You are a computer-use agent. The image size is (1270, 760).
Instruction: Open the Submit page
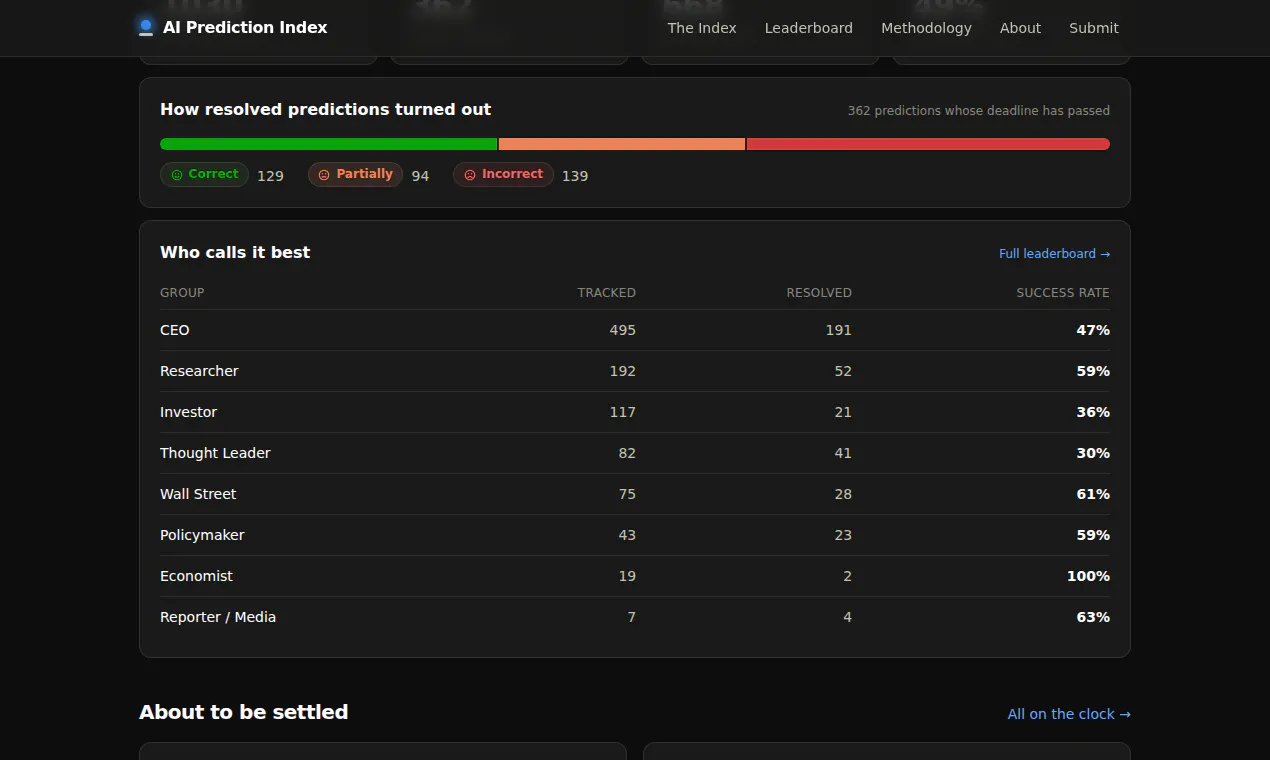pyautogui.click(x=1094, y=28)
